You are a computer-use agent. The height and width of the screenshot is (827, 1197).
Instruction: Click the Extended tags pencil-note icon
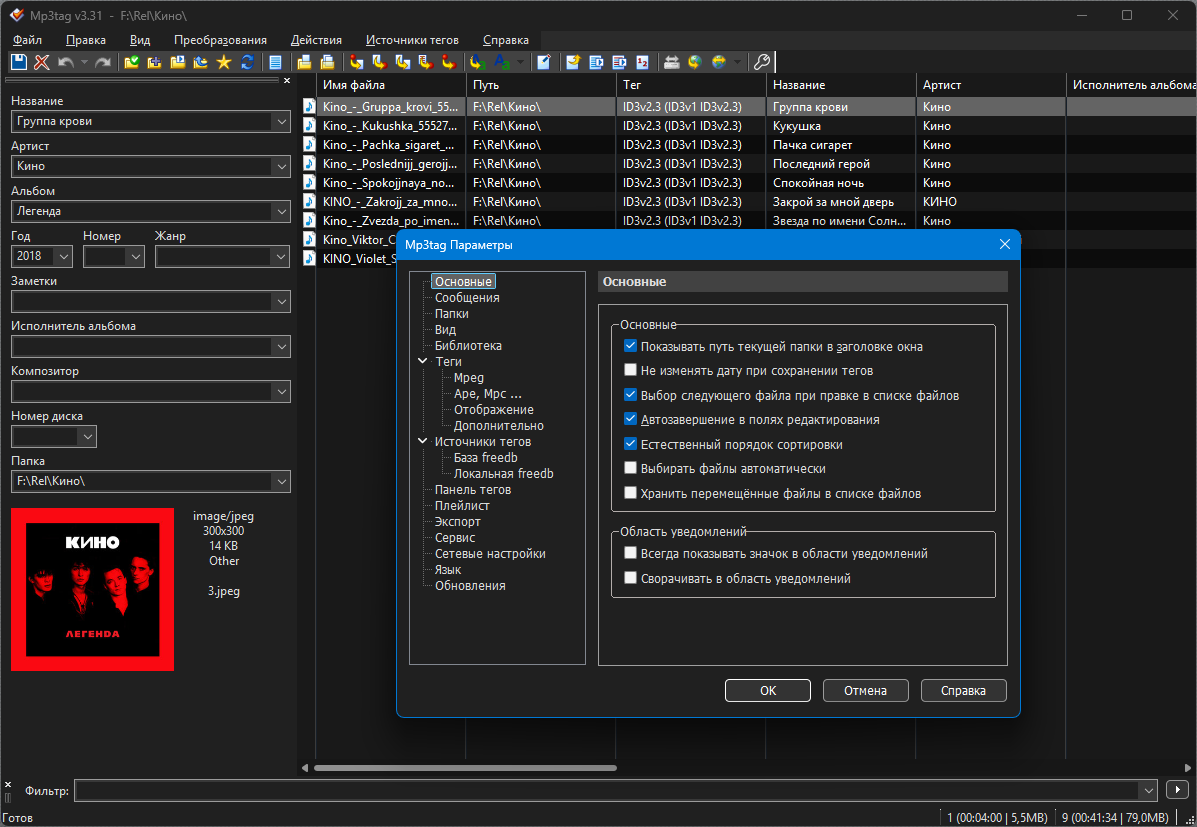(x=544, y=62)
